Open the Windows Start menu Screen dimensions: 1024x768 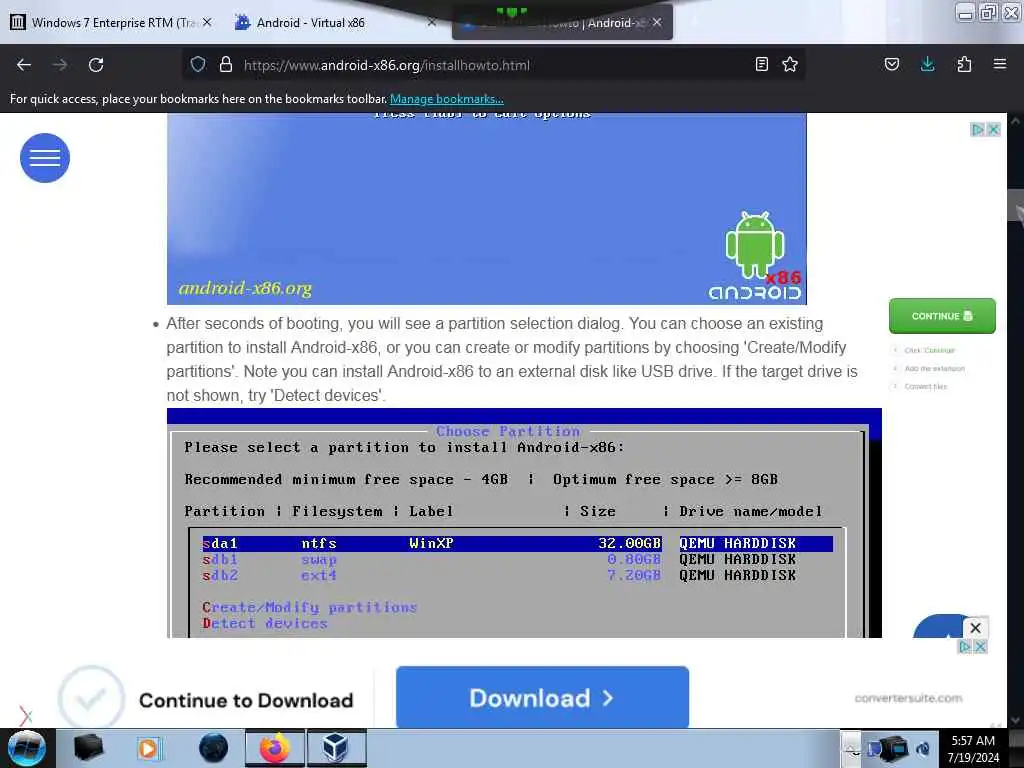click(x=27, y=748)
